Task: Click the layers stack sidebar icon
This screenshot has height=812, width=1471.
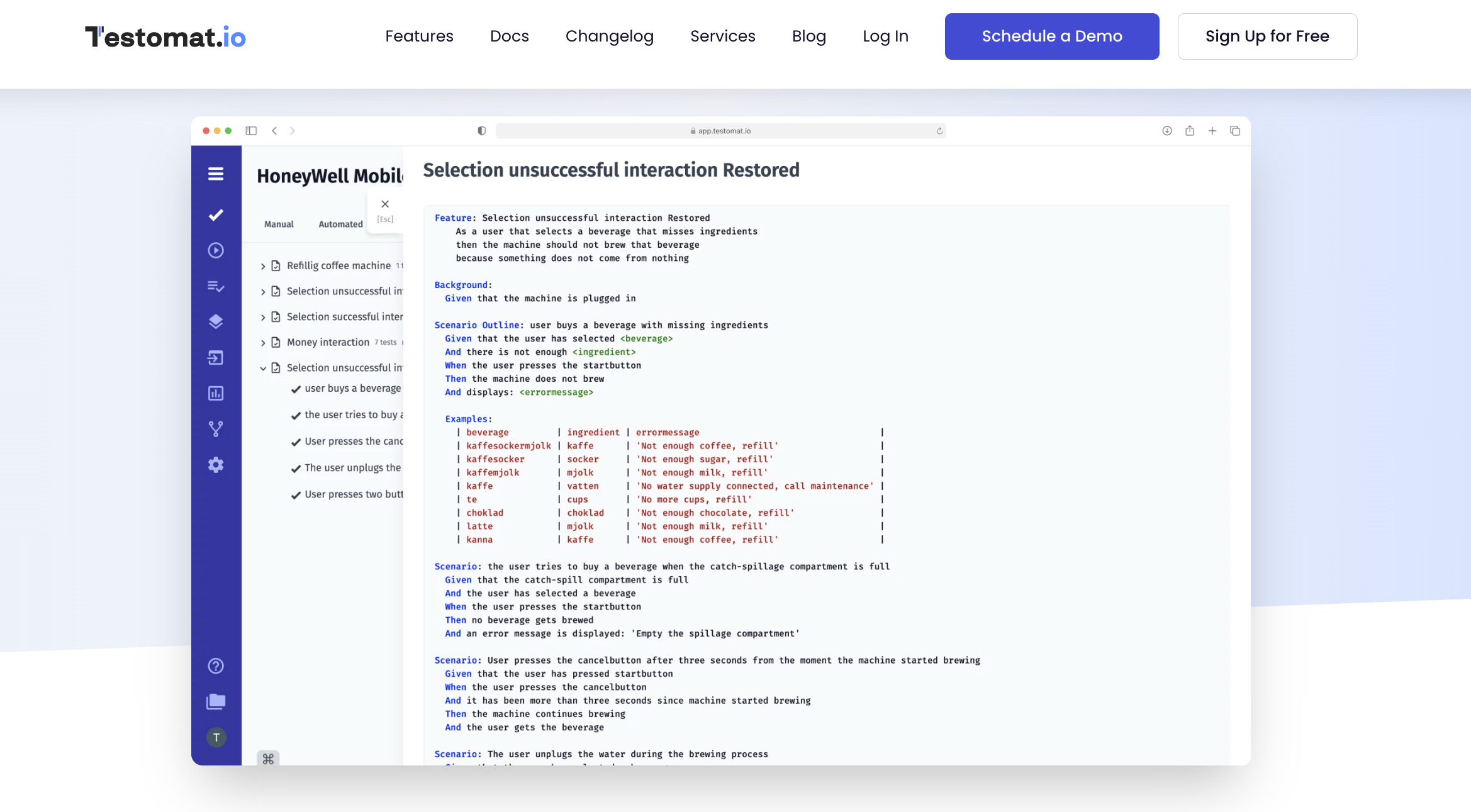Action: (216, 321)
